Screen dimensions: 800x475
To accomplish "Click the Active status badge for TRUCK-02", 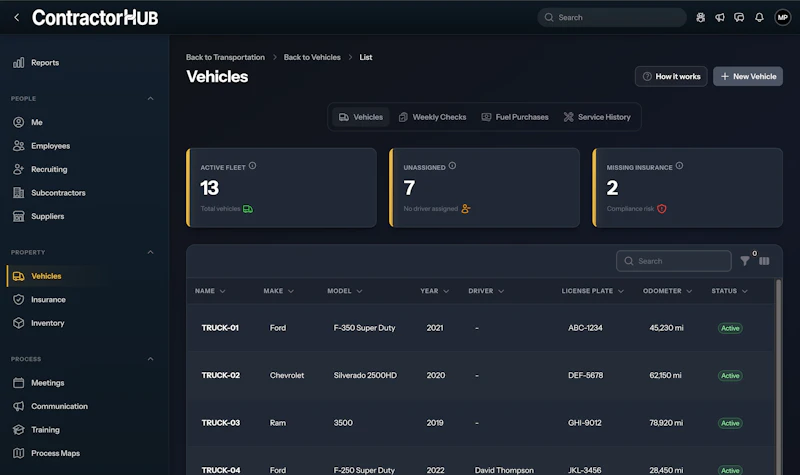I will [x=730, y=376].
